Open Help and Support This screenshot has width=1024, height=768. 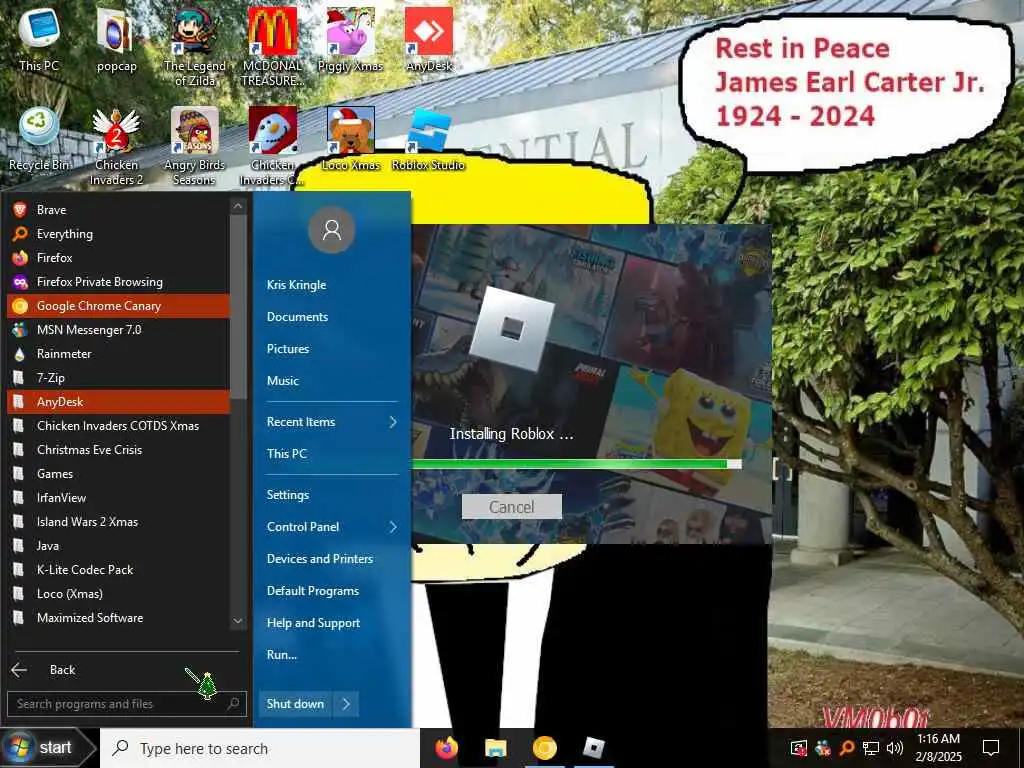313,622
